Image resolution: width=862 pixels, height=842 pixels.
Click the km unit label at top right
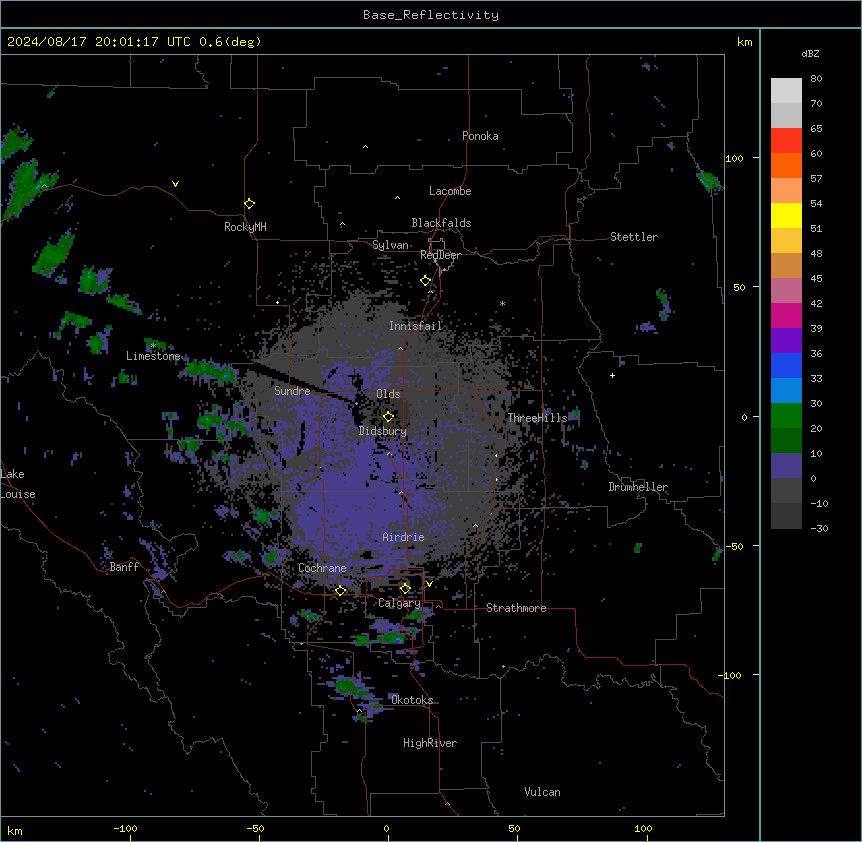(x=745, y=42)
